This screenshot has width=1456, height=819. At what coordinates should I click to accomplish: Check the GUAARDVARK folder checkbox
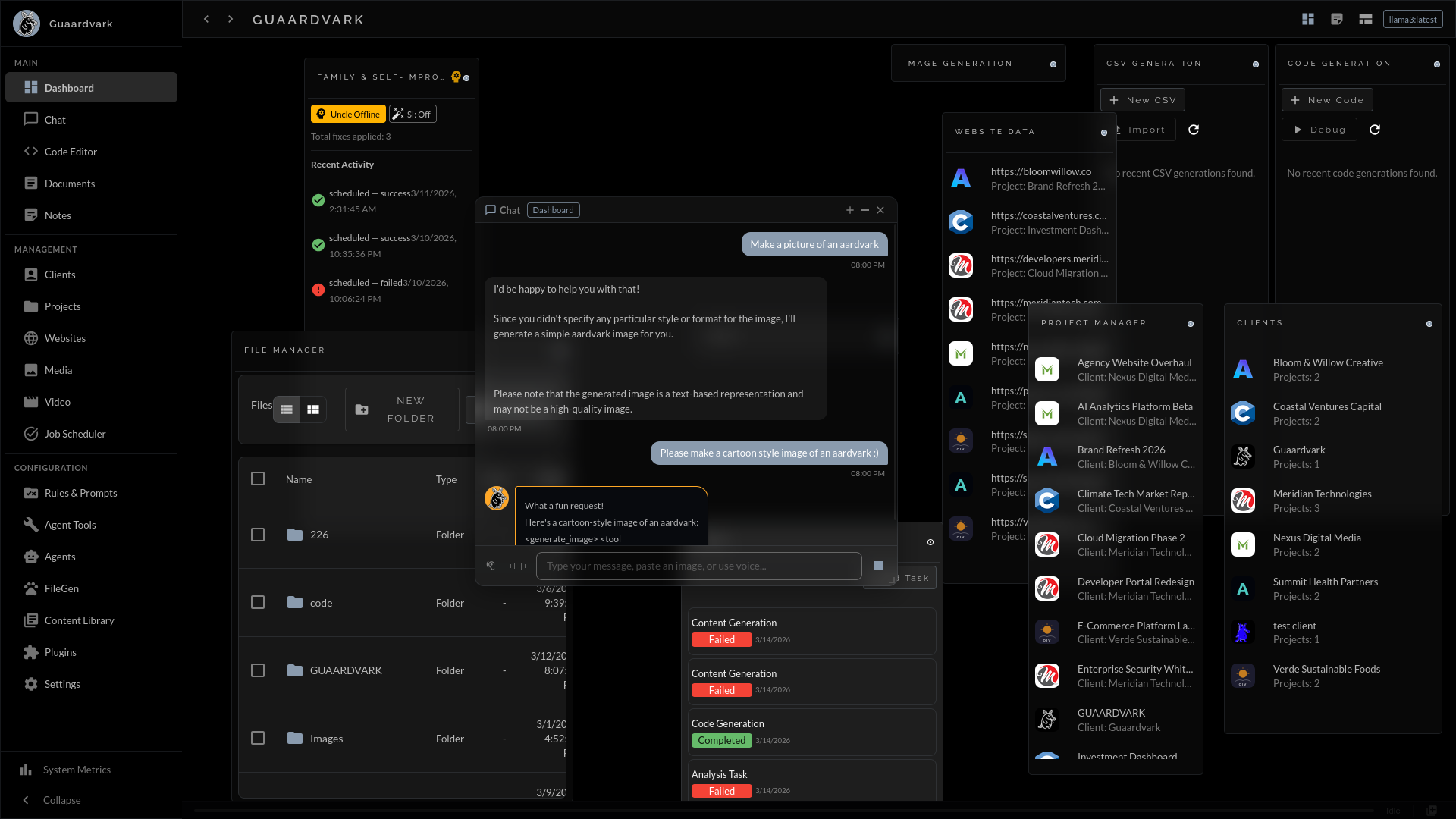pyautogui.click(x=258, y=670)
